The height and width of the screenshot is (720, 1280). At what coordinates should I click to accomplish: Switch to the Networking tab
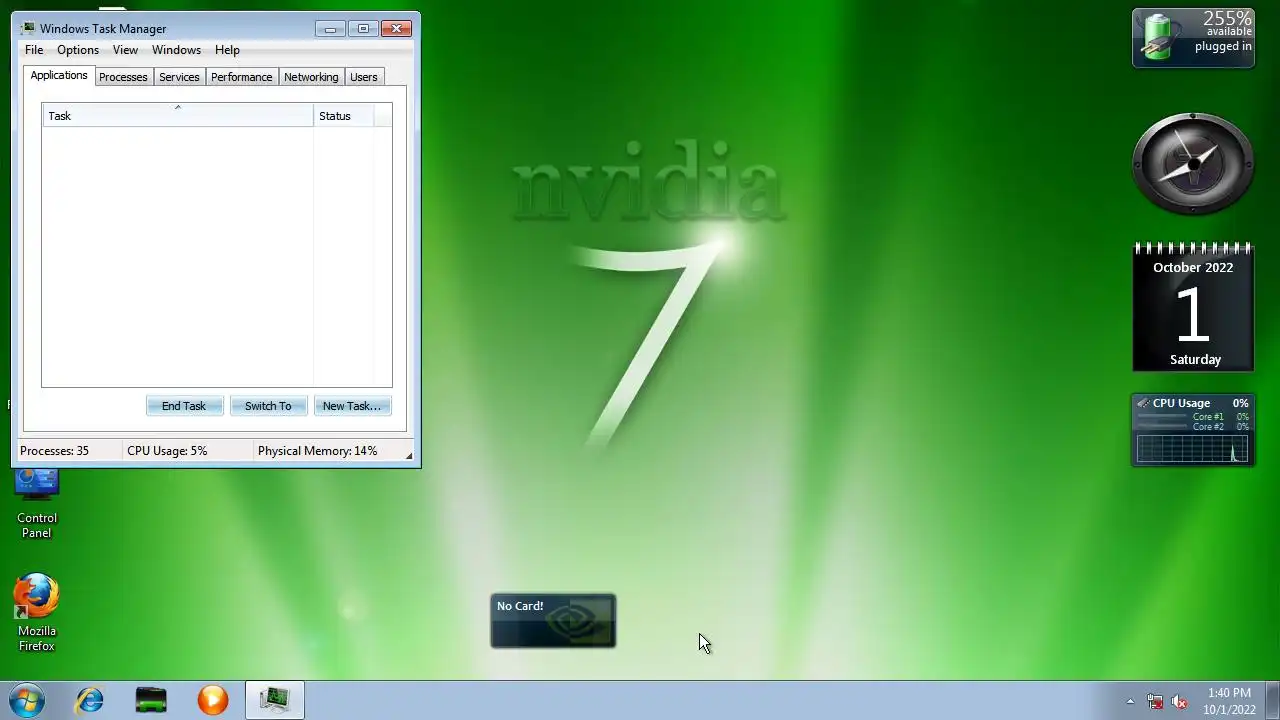[x=311, y=77]
